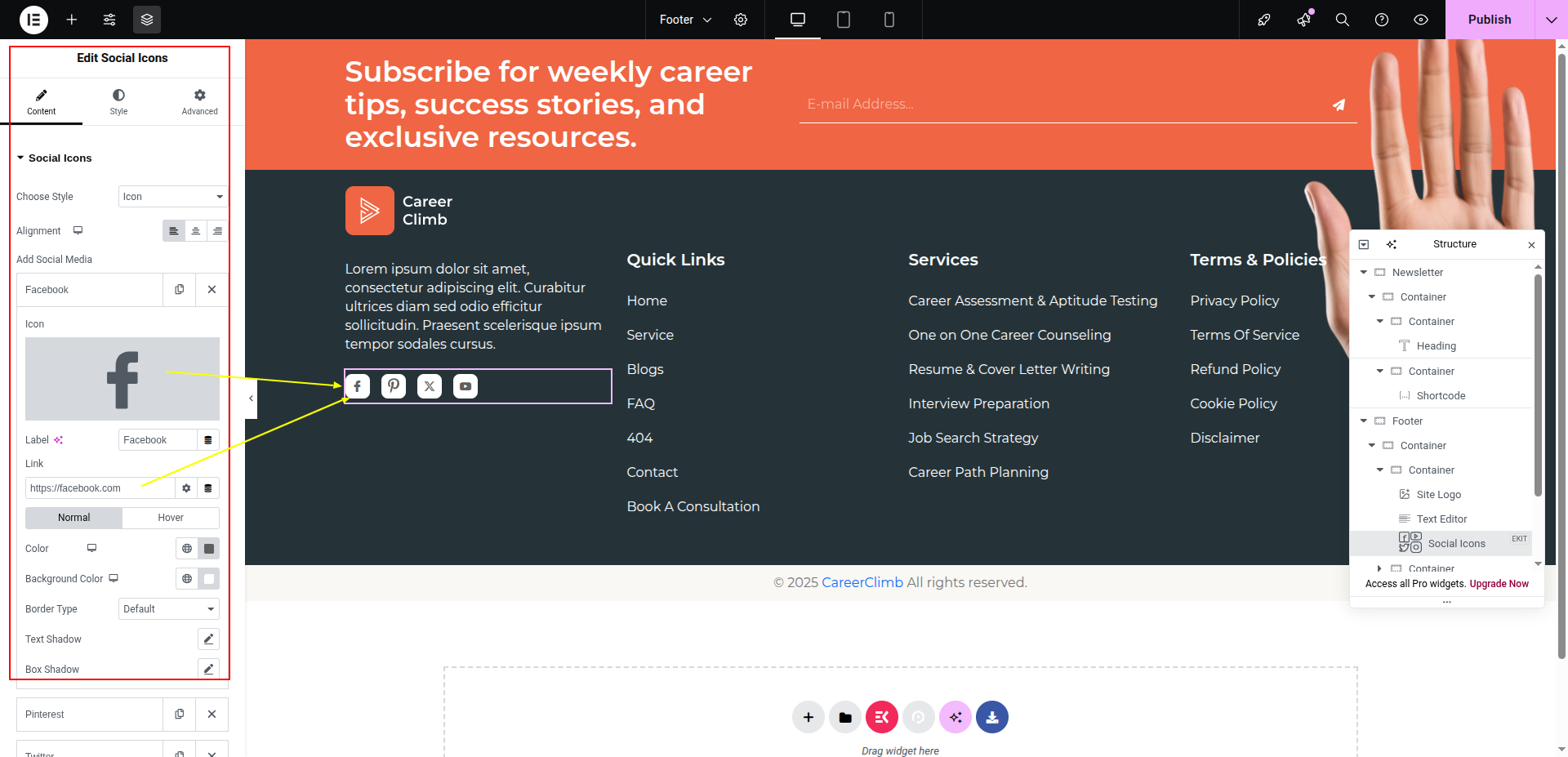Open the Advanced tab
1568x757 pixels.
tap(199, 102)
